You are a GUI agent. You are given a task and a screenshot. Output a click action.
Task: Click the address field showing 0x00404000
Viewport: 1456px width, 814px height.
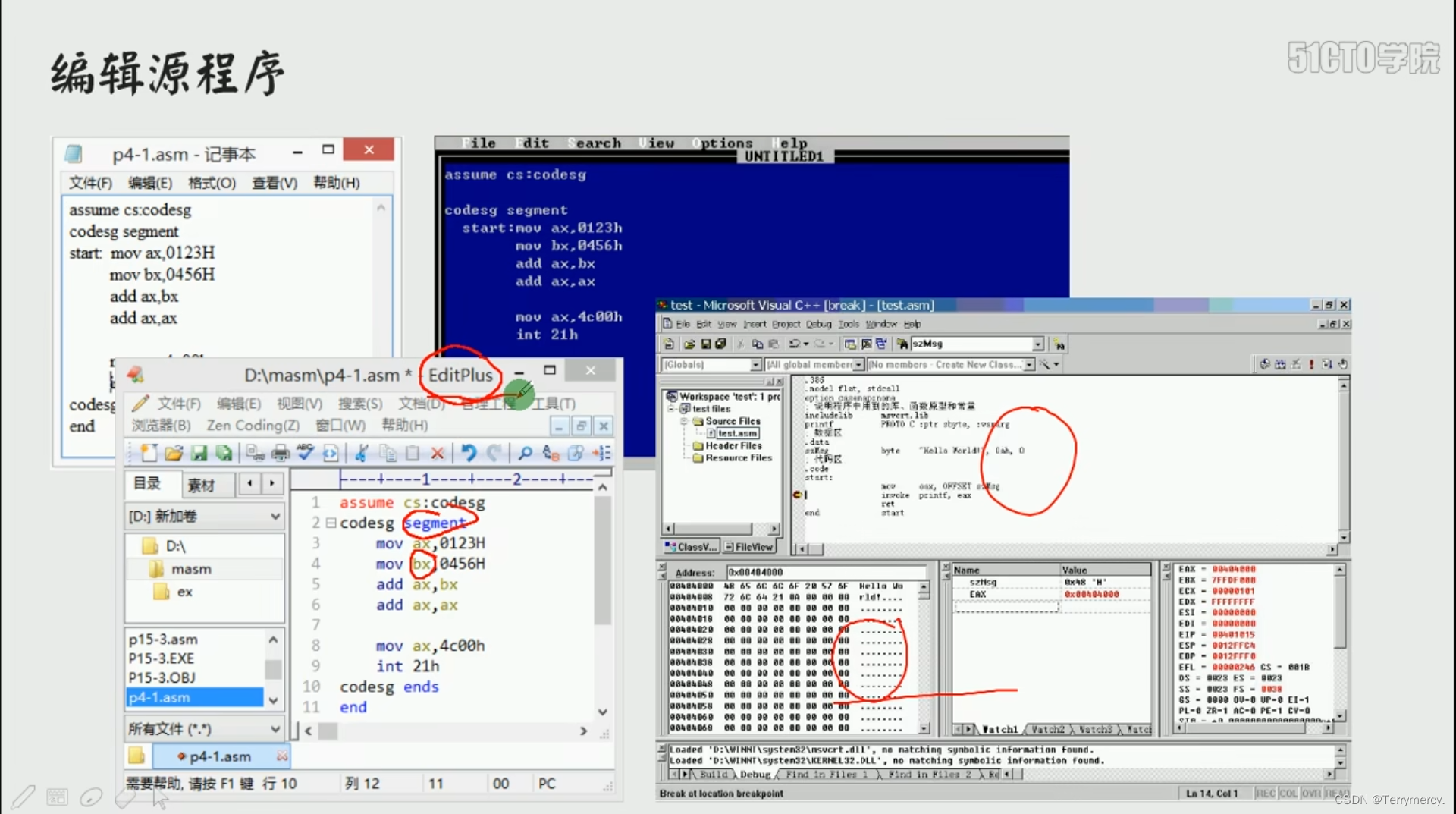tap(827, 573)
